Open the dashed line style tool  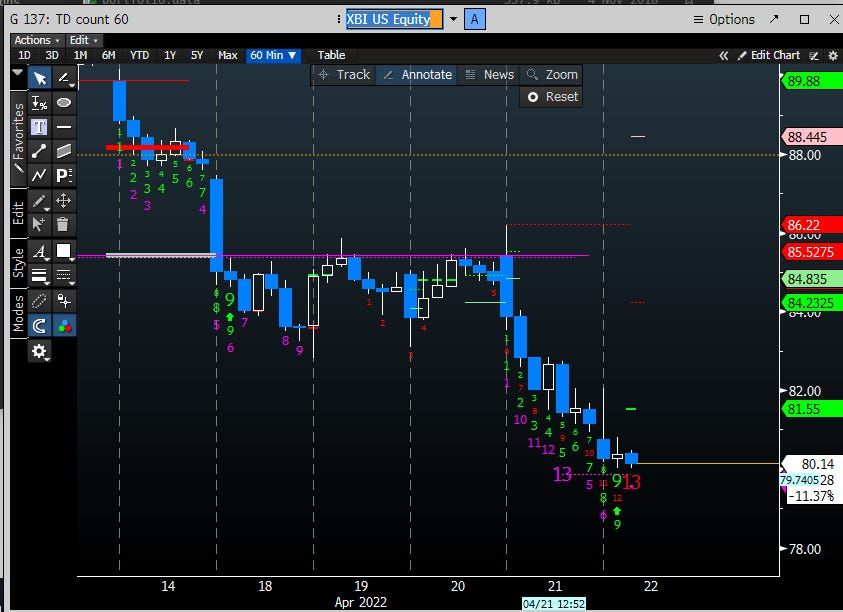click(x=64, y=275)
